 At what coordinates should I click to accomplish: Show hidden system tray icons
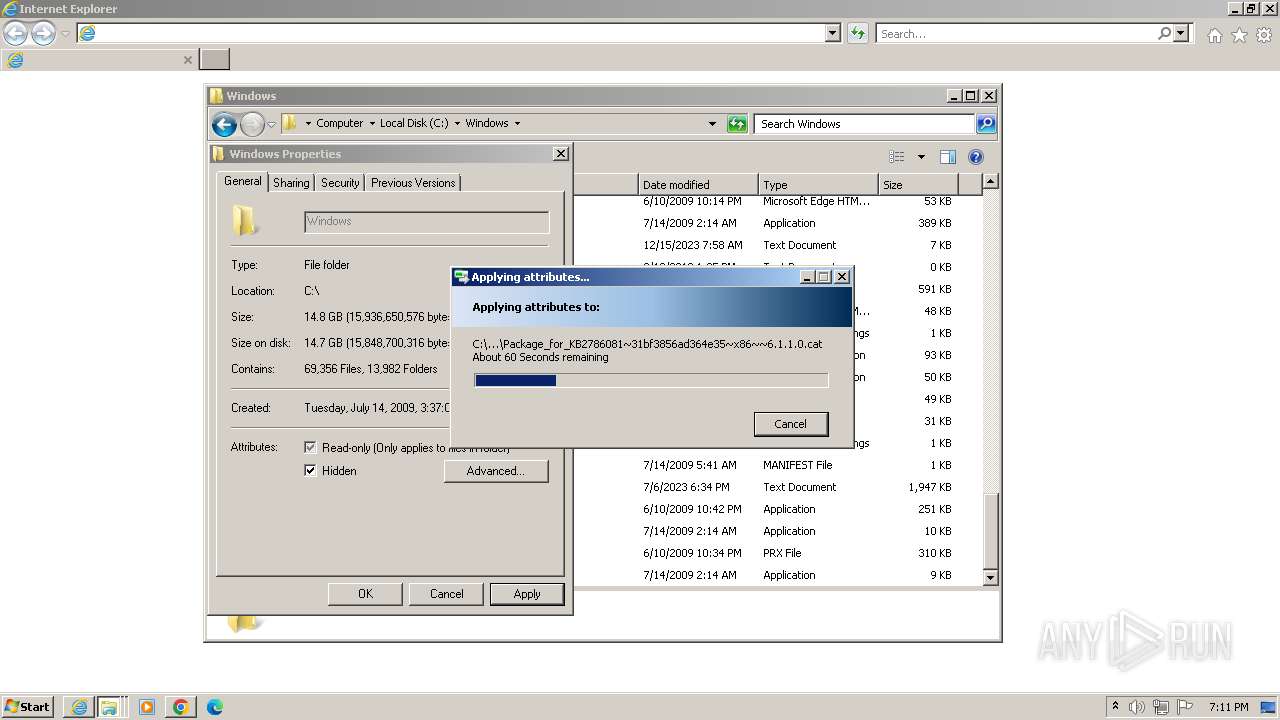(x=1115, y=707)
